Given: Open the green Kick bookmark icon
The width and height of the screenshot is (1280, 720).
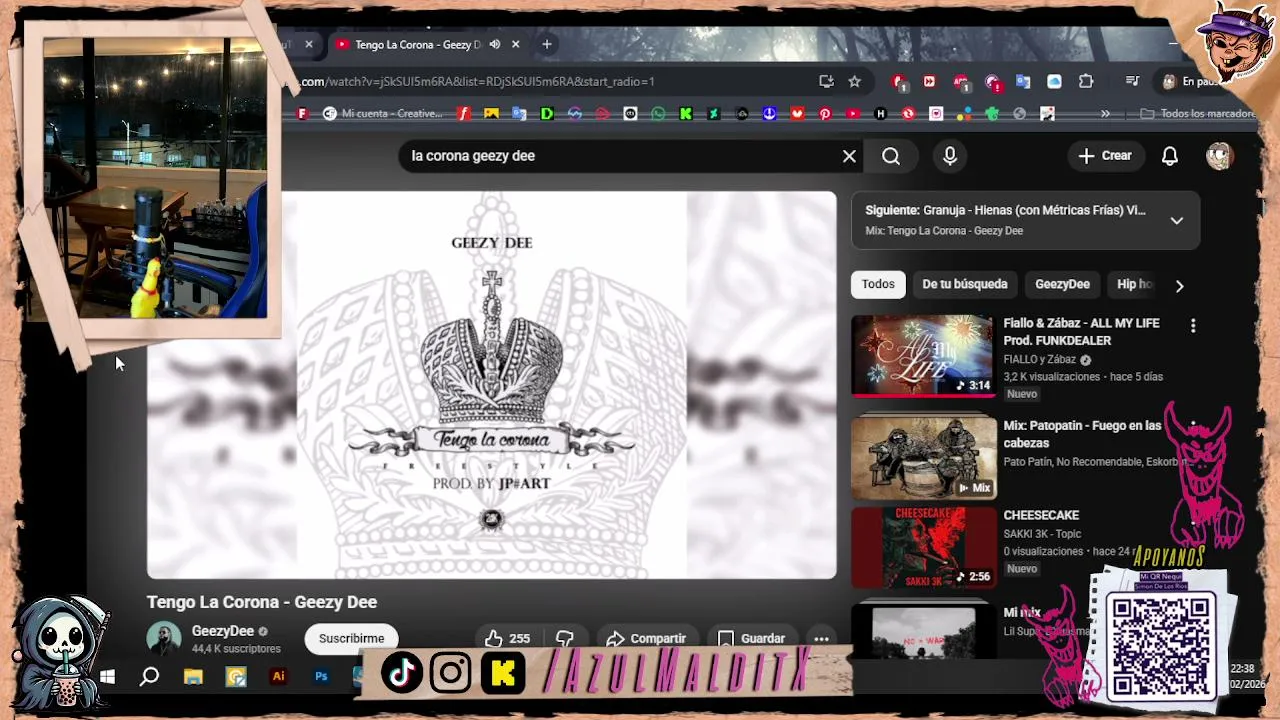Looking at the screenshot, I should click(x=686, y=114).
